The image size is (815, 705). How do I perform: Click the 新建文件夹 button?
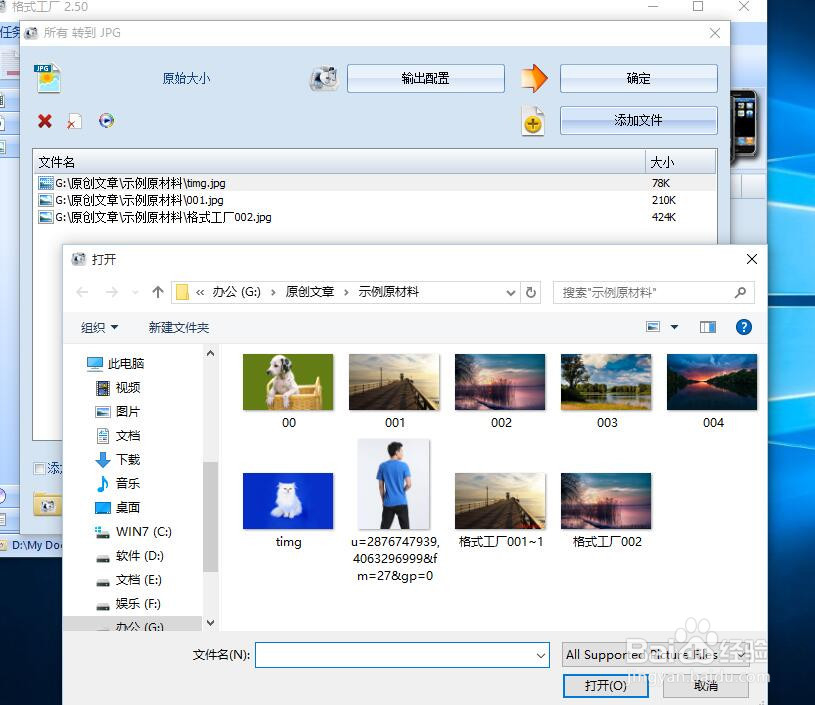click(177, 327)
